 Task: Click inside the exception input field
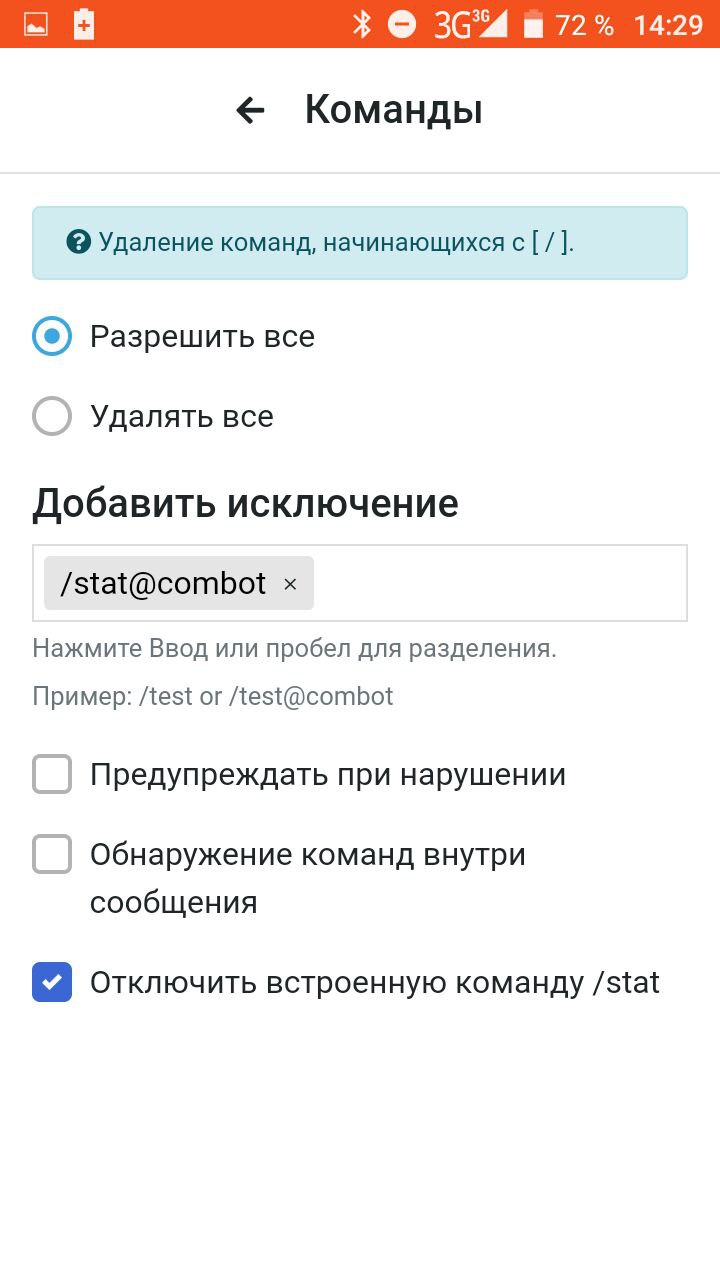point(500,583)
